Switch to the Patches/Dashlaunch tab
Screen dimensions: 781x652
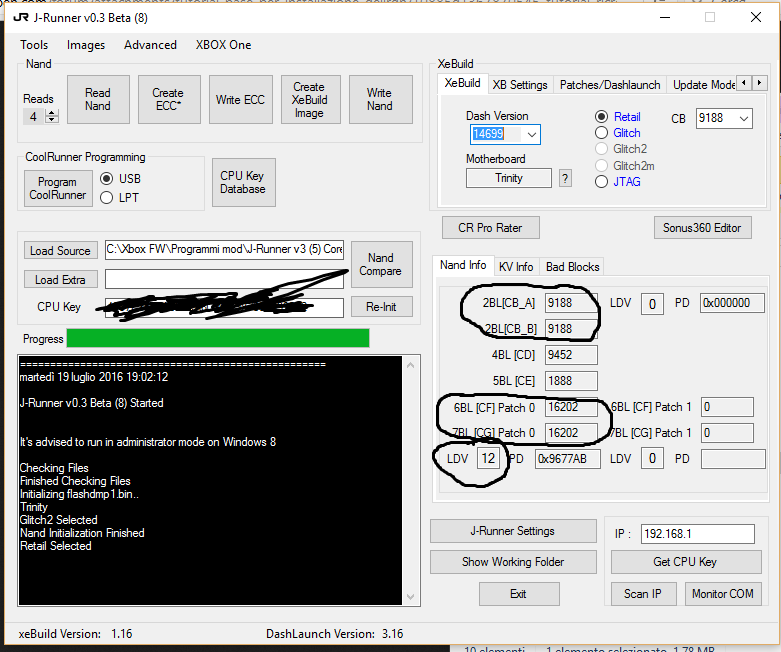point(610,85)
